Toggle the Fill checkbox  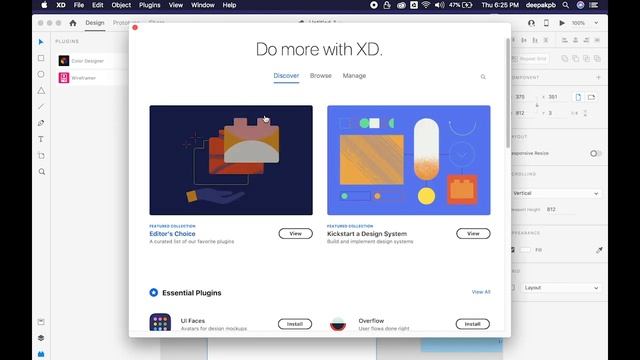click(x=513, y=250)
